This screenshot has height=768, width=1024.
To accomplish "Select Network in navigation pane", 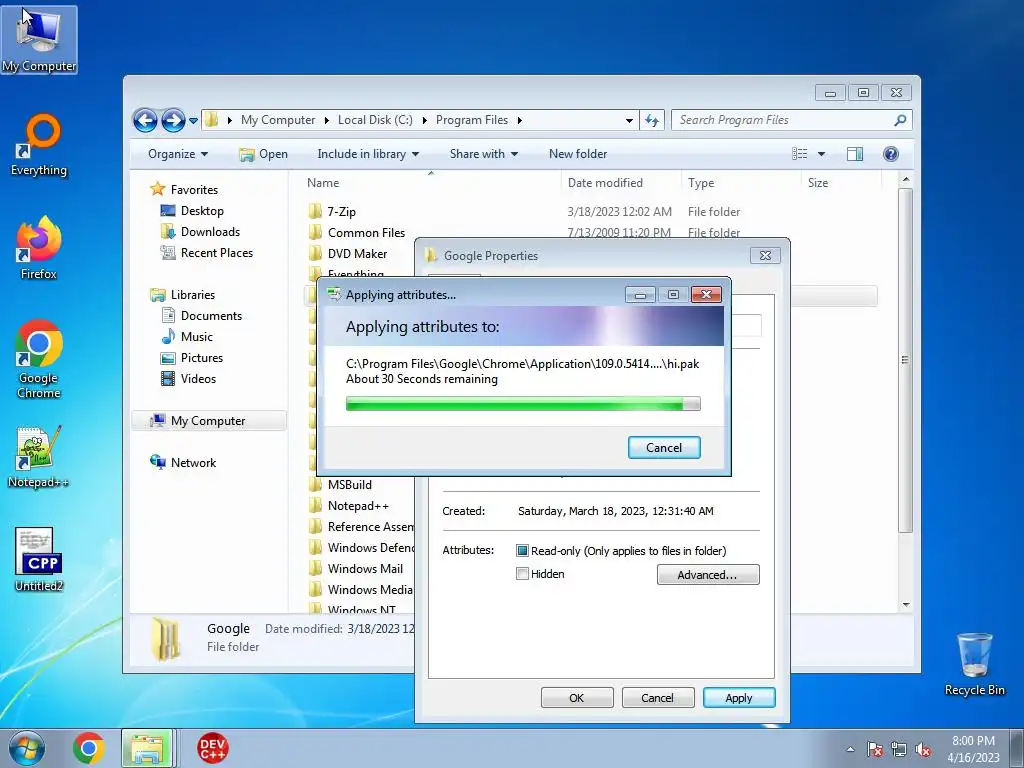I will coord(183,462).
